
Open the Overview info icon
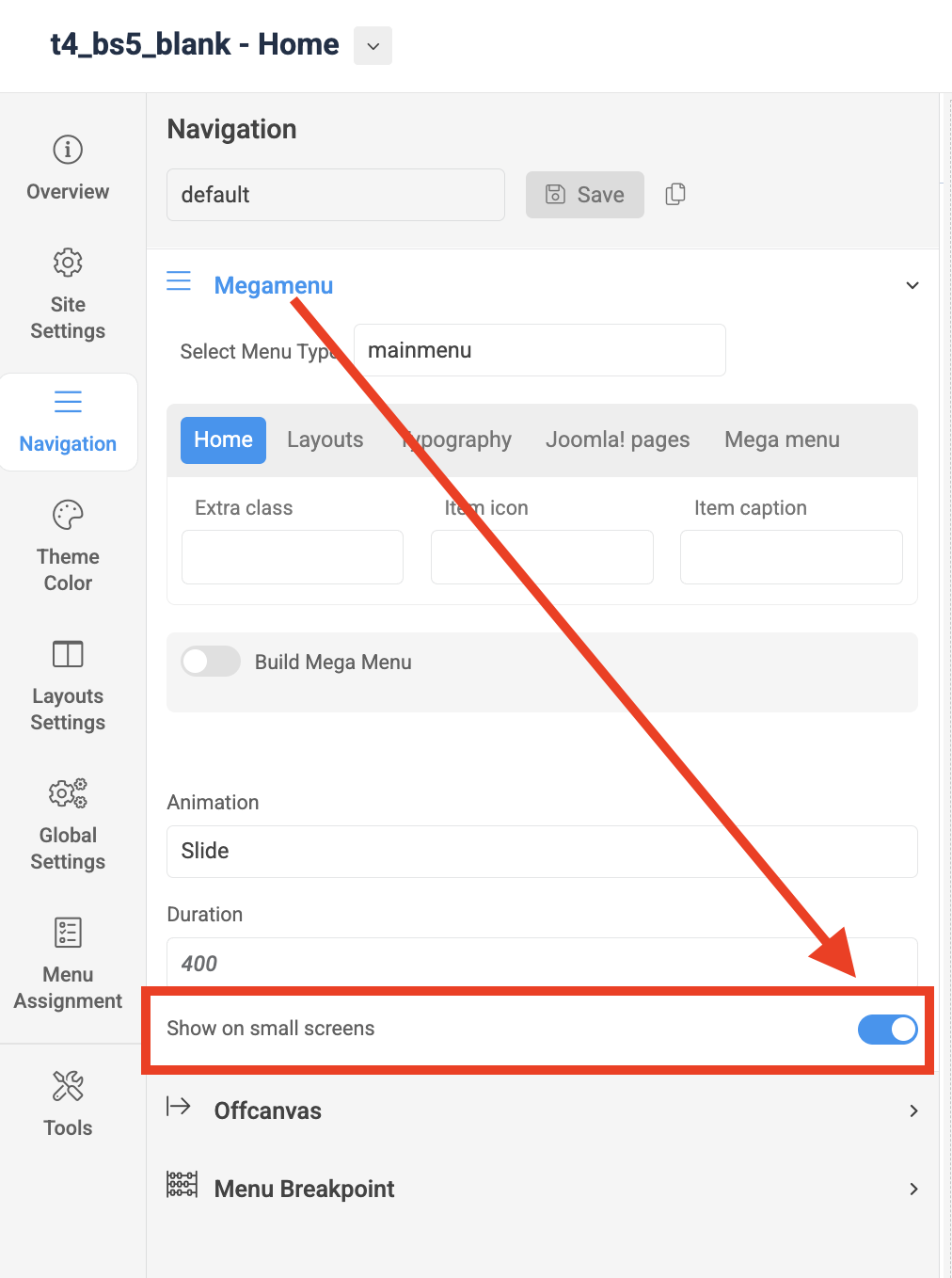68,150
